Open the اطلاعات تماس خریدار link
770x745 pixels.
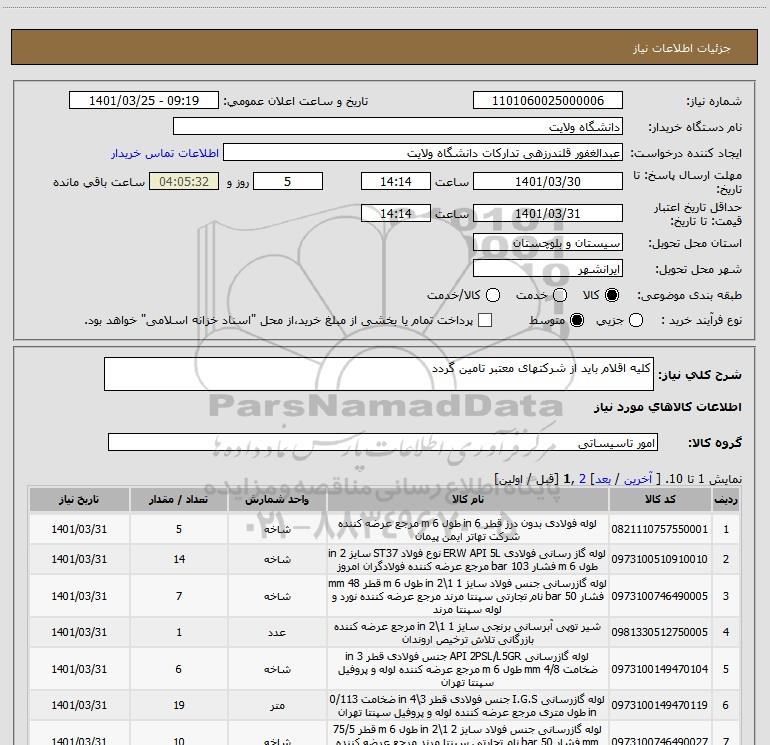165,153
